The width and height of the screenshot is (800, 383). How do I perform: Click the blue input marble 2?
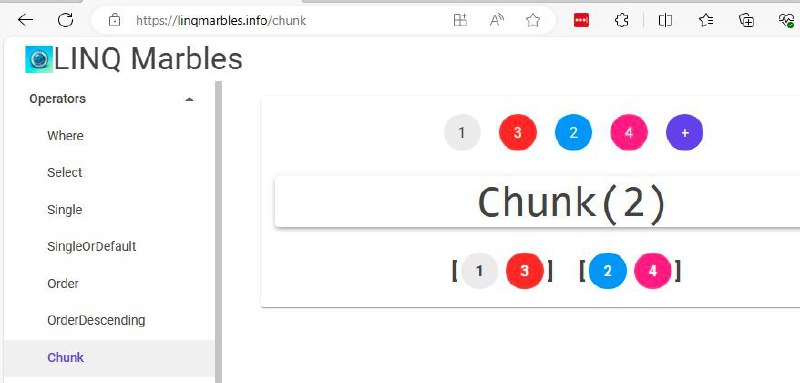tap(573, 133)
